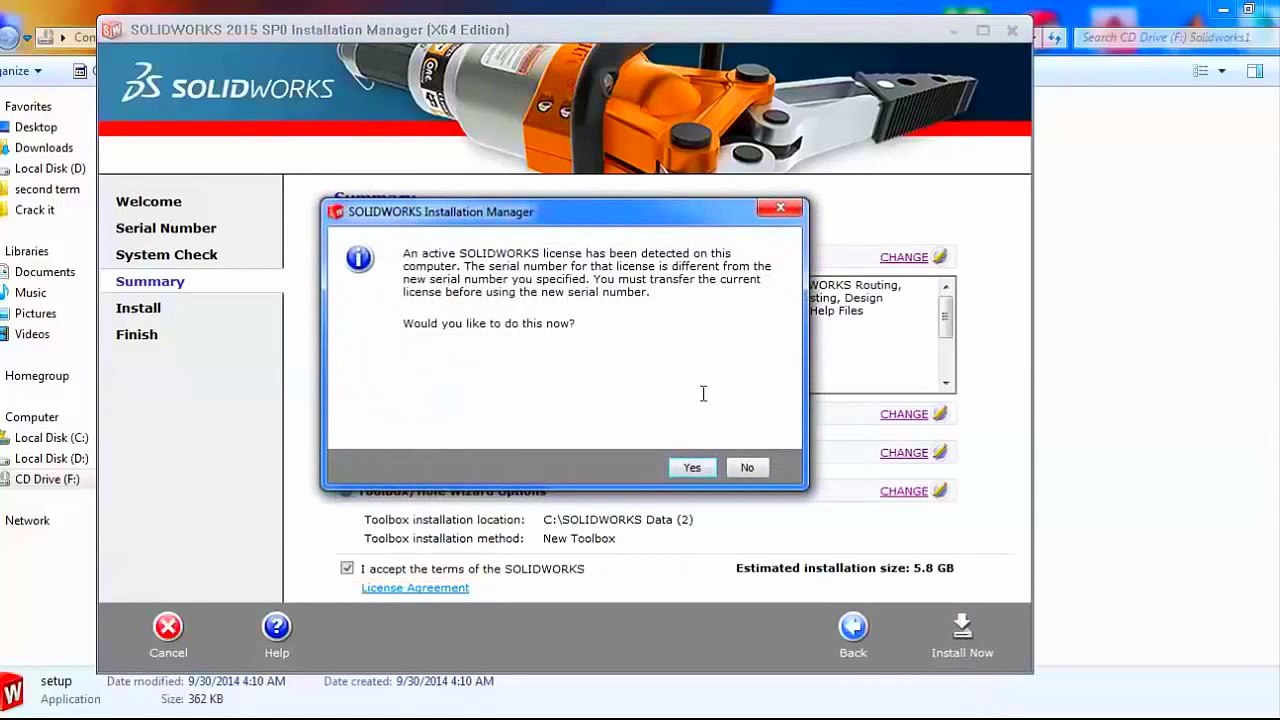
Task: Select CD Drive (F:) in navigation pane
Action: (x=46, y=479)
